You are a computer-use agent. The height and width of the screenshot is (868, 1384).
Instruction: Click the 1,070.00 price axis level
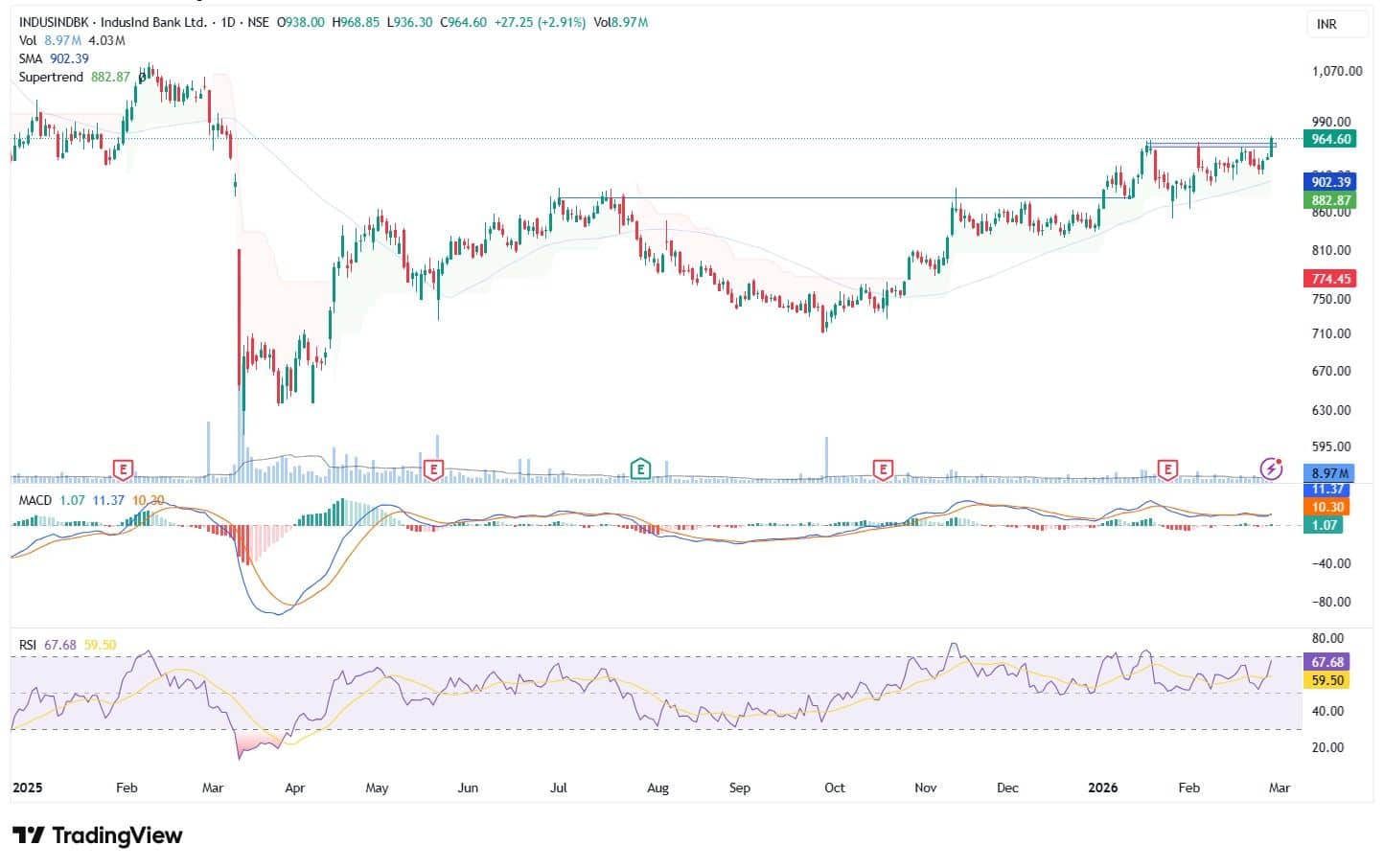[x=1336, y=71]
